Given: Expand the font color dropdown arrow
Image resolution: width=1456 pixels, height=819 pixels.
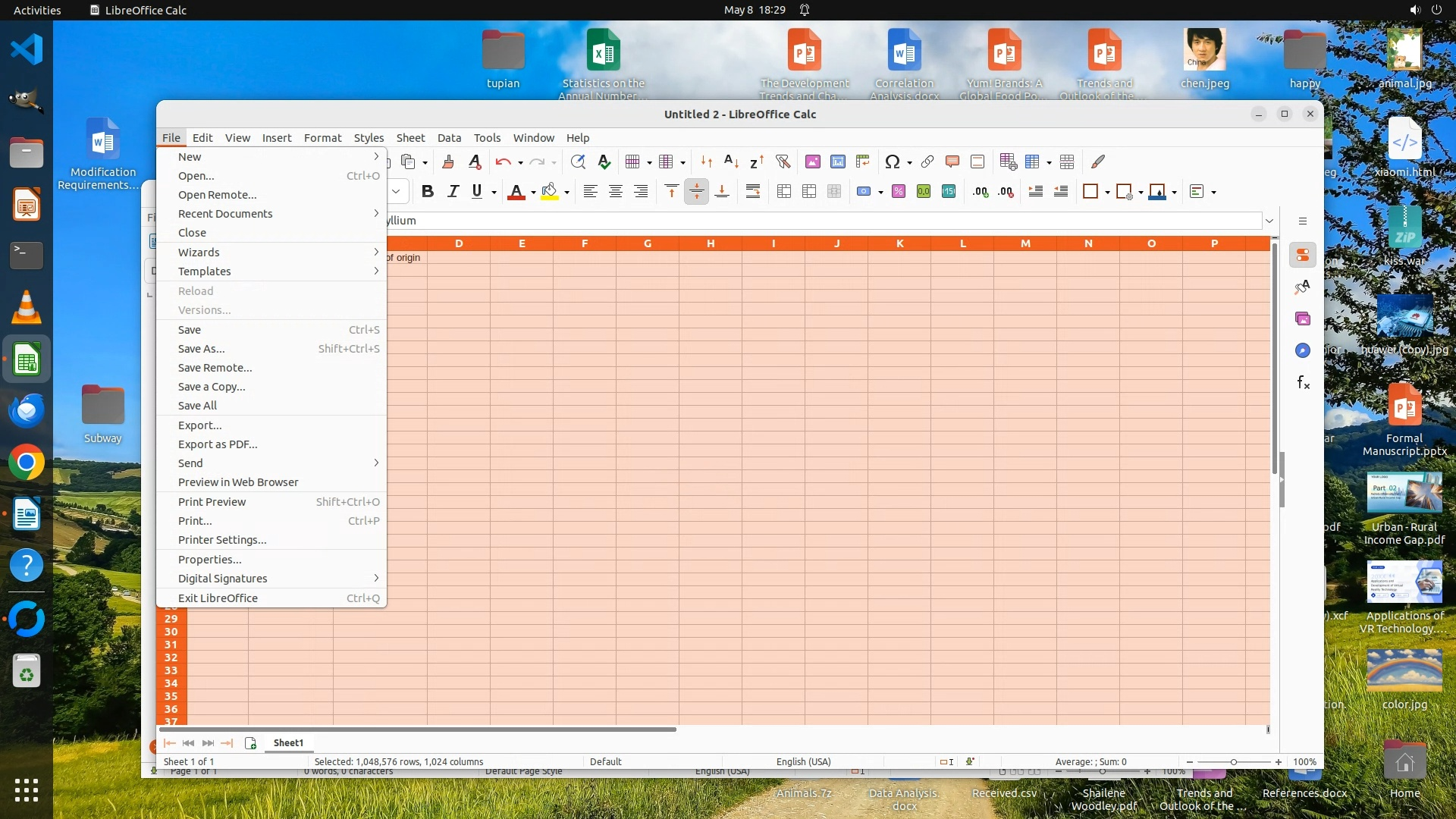Looking at the screenshot, I should (x=533, y=193).
